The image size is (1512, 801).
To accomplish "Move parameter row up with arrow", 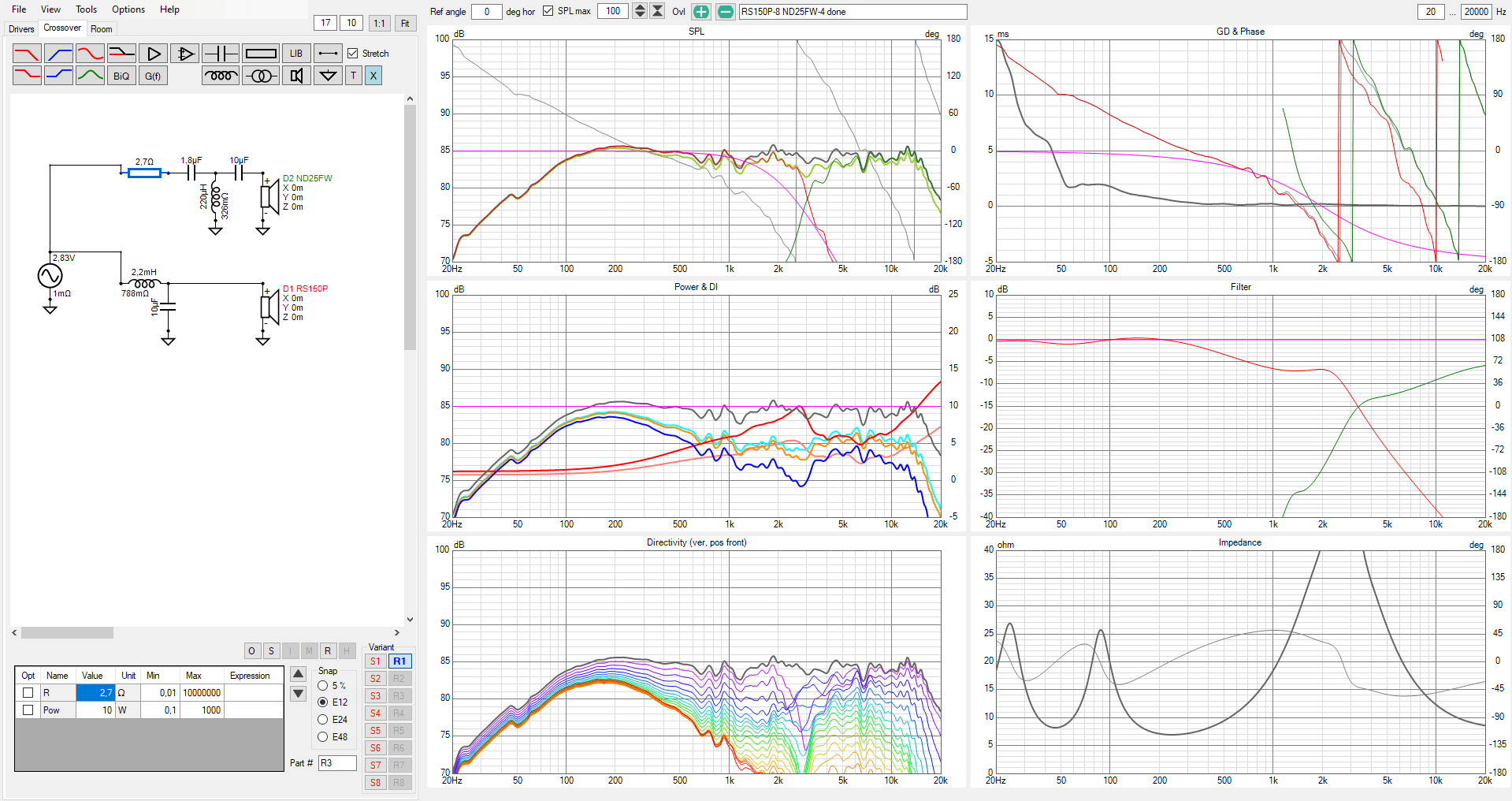I will 298,674.
